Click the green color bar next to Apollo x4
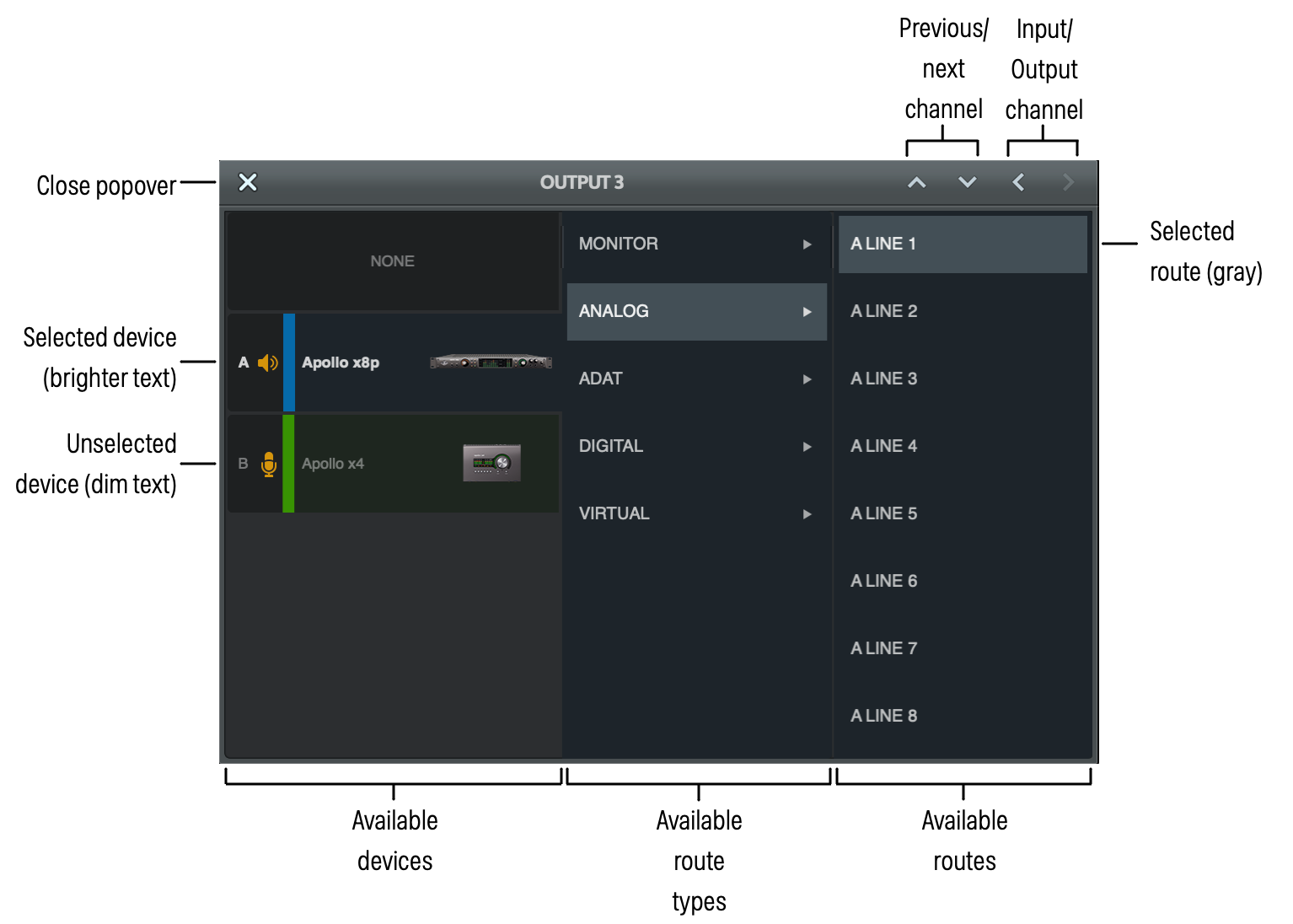 point(289,463)
